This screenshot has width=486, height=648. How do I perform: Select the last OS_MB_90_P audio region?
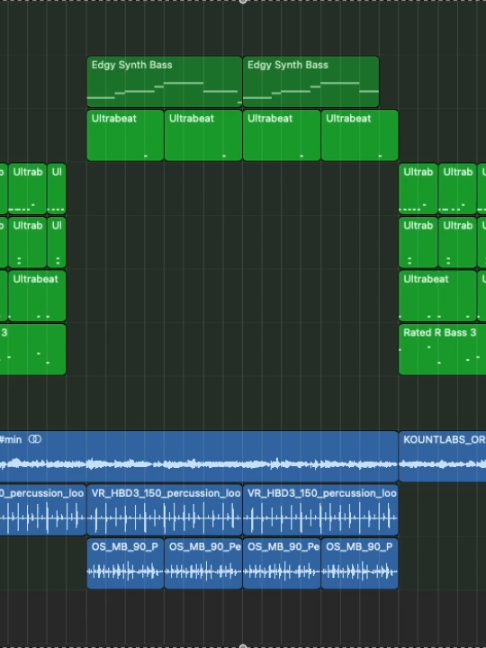pos(360,563)
